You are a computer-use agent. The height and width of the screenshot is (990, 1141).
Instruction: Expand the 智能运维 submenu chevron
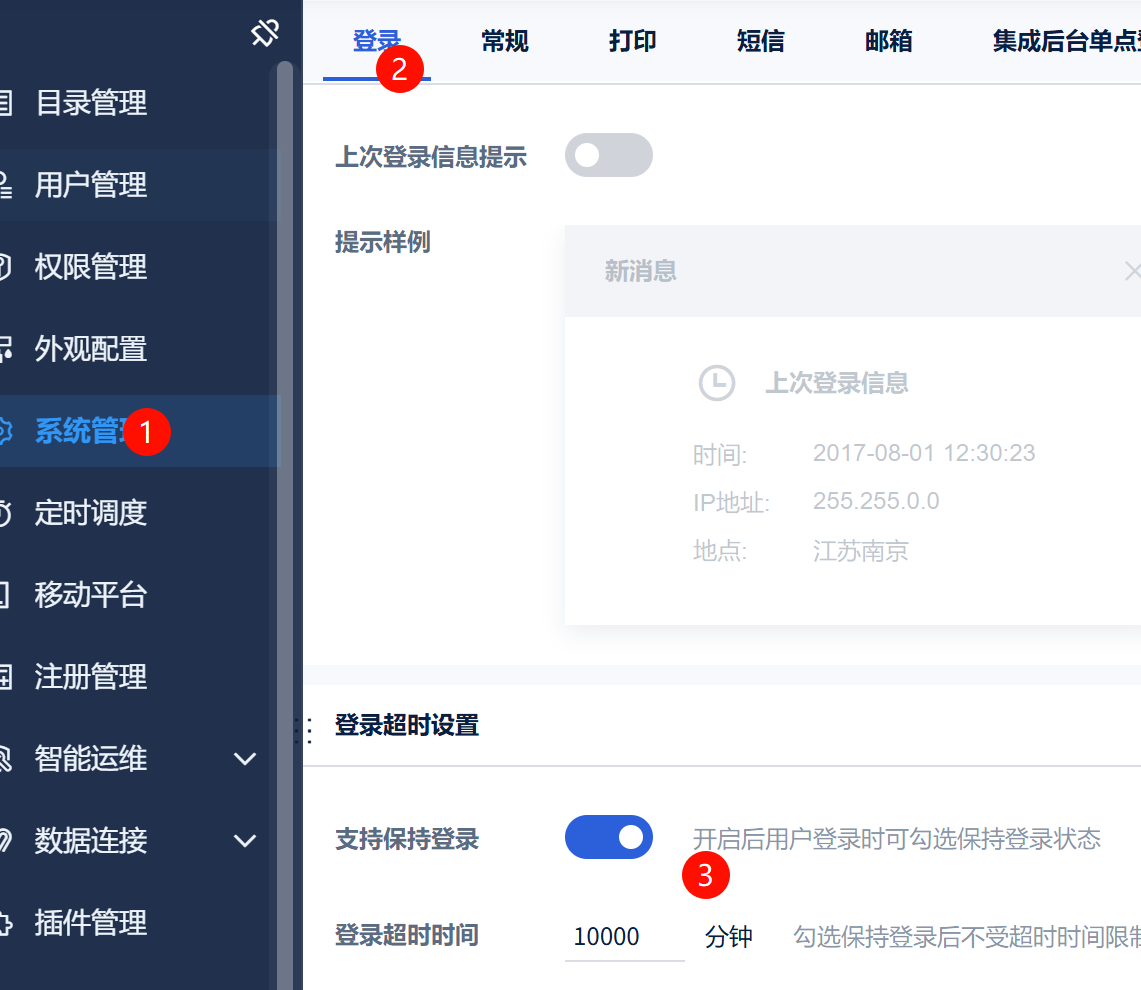coord(244,759)
